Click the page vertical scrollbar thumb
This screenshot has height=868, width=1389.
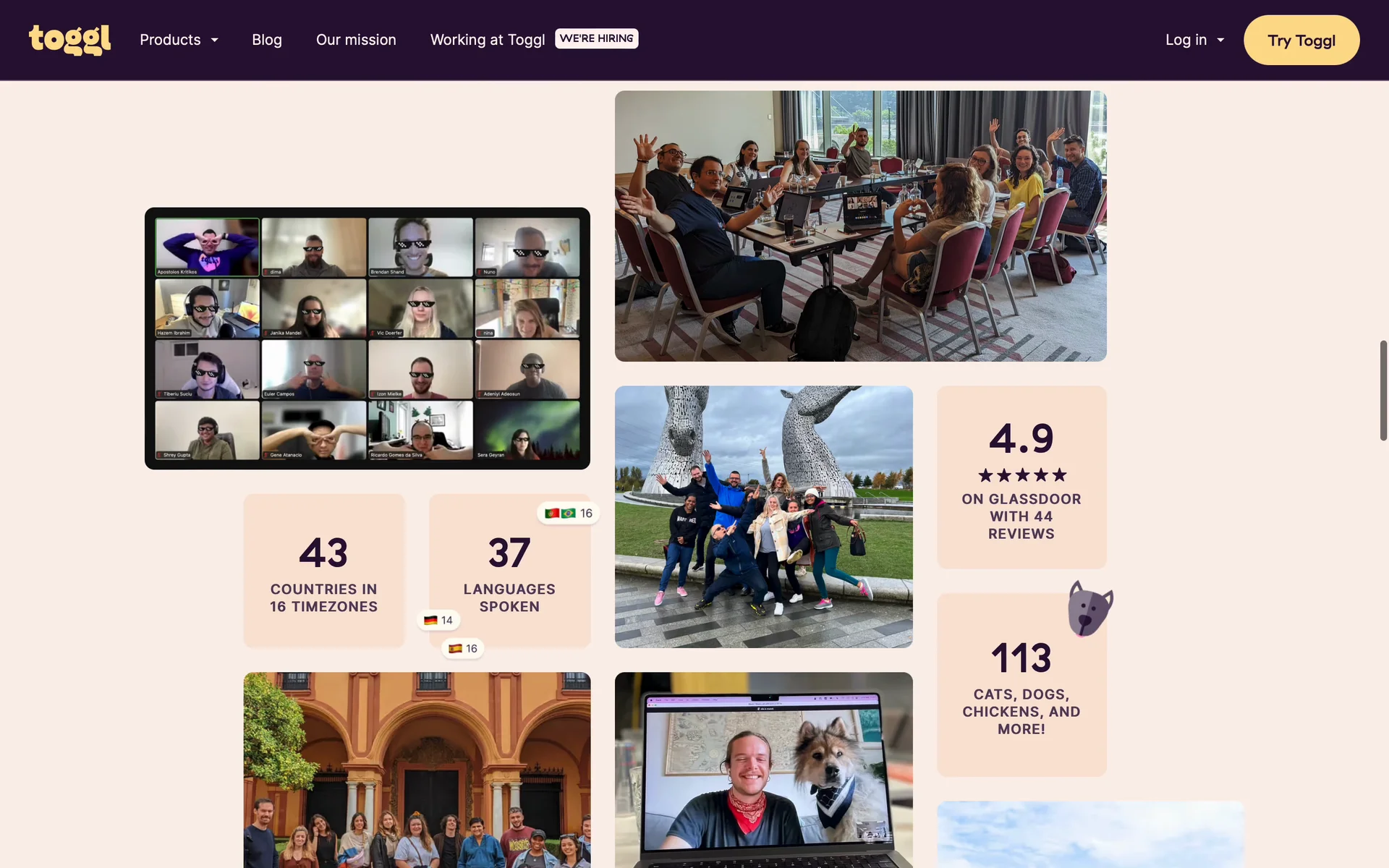[x=1382, y=391]
